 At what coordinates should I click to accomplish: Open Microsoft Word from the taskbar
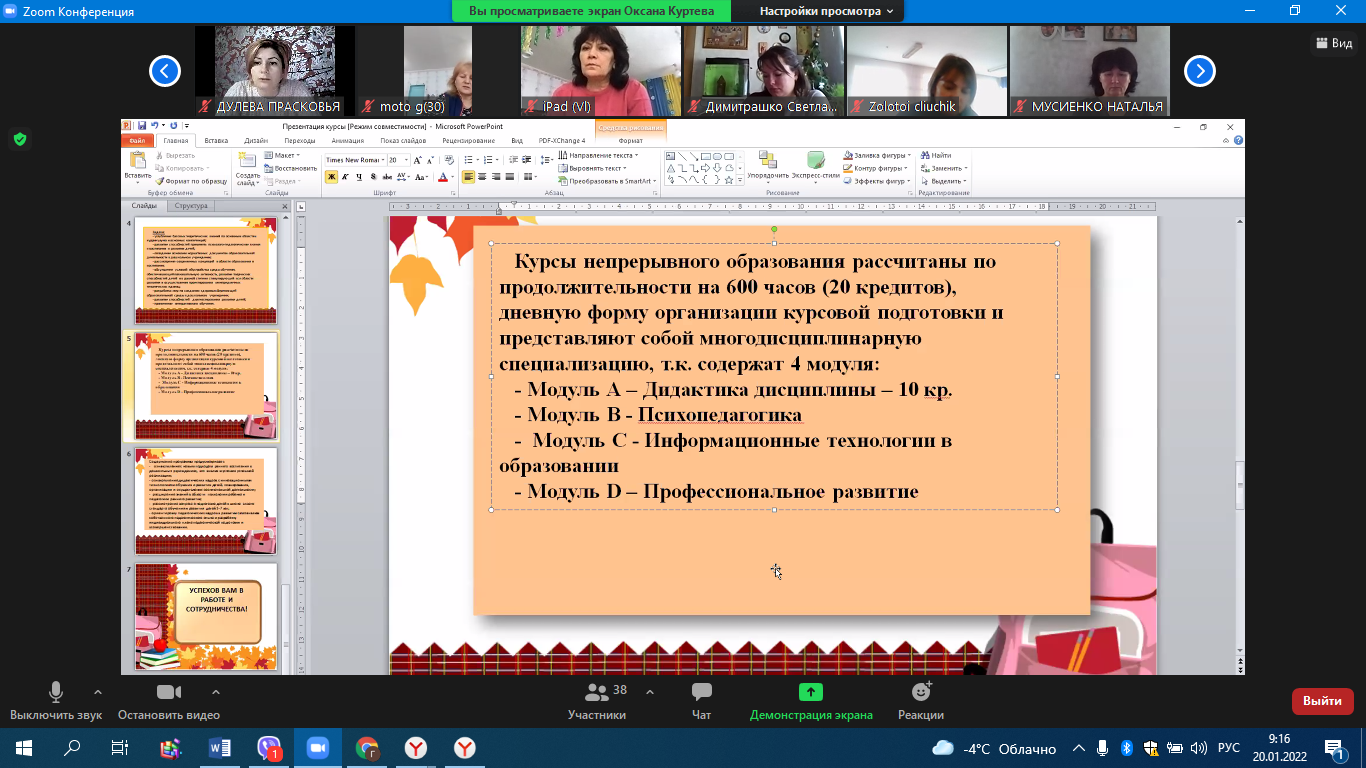tap(220, 748)
